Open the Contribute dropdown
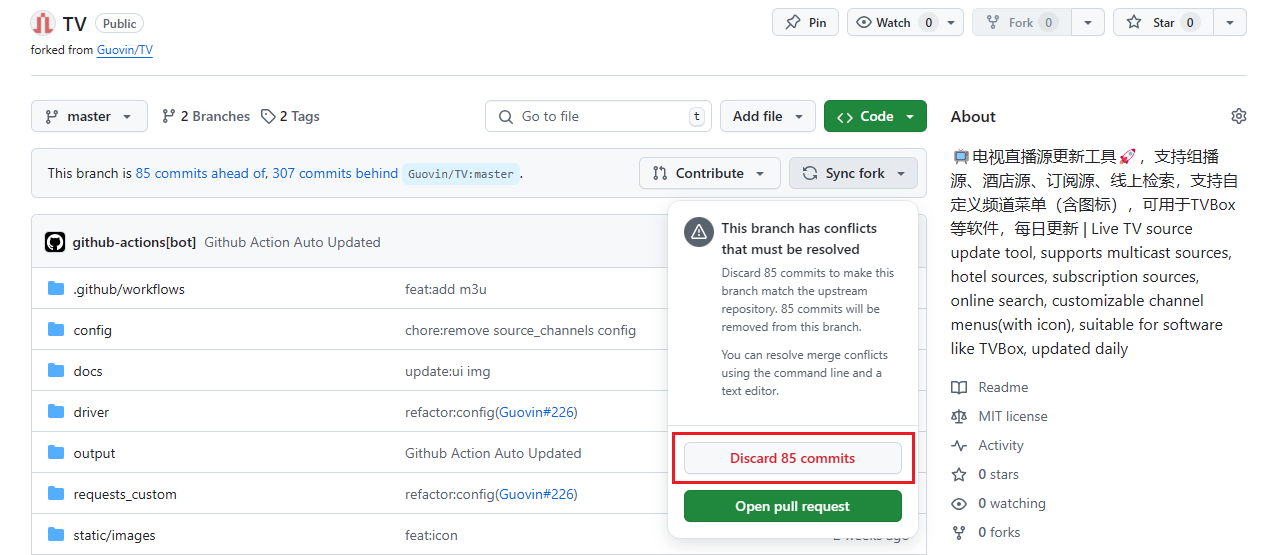The image size is (1281, 555). coord(709,173)
